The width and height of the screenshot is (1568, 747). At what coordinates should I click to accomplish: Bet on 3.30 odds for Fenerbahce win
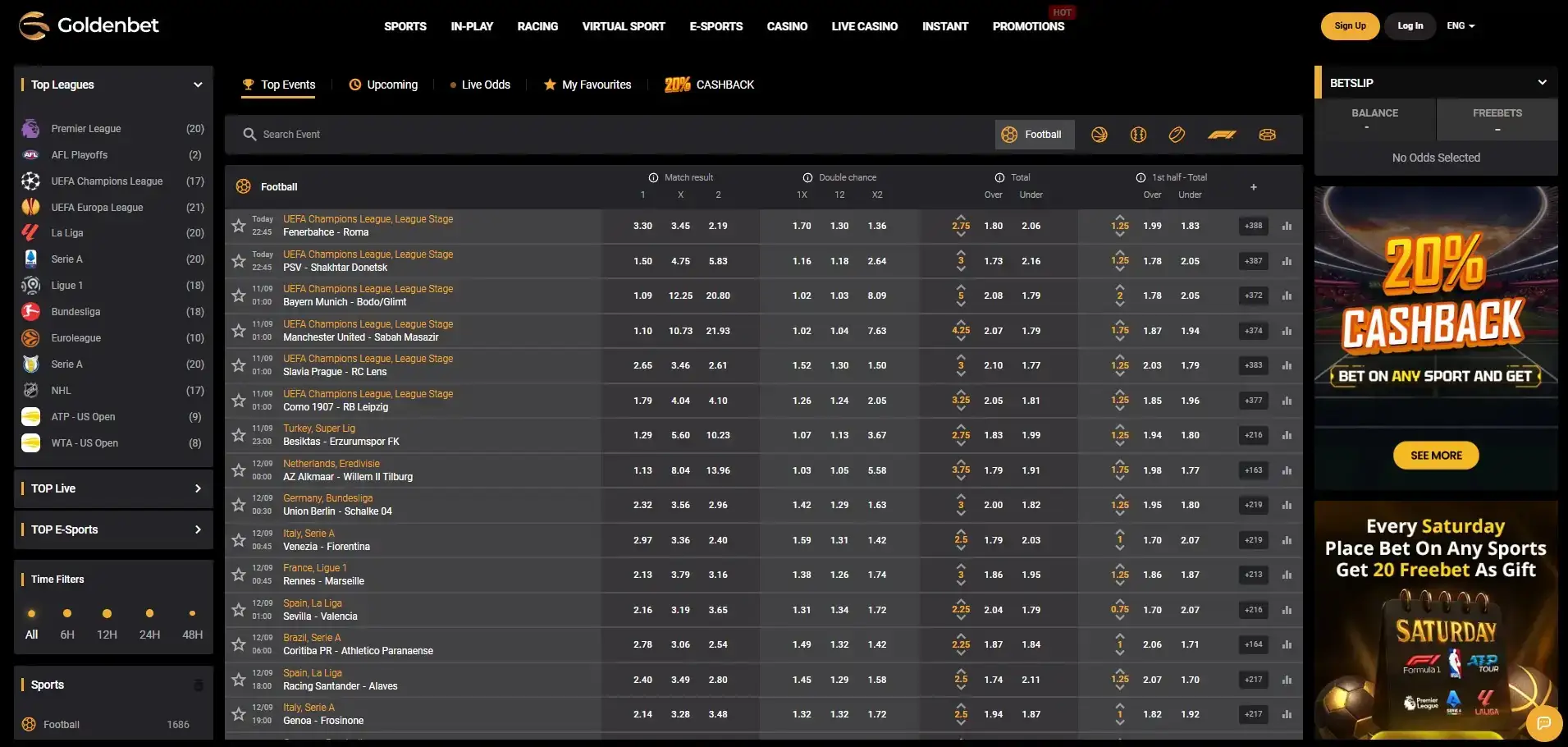[643, 226]
